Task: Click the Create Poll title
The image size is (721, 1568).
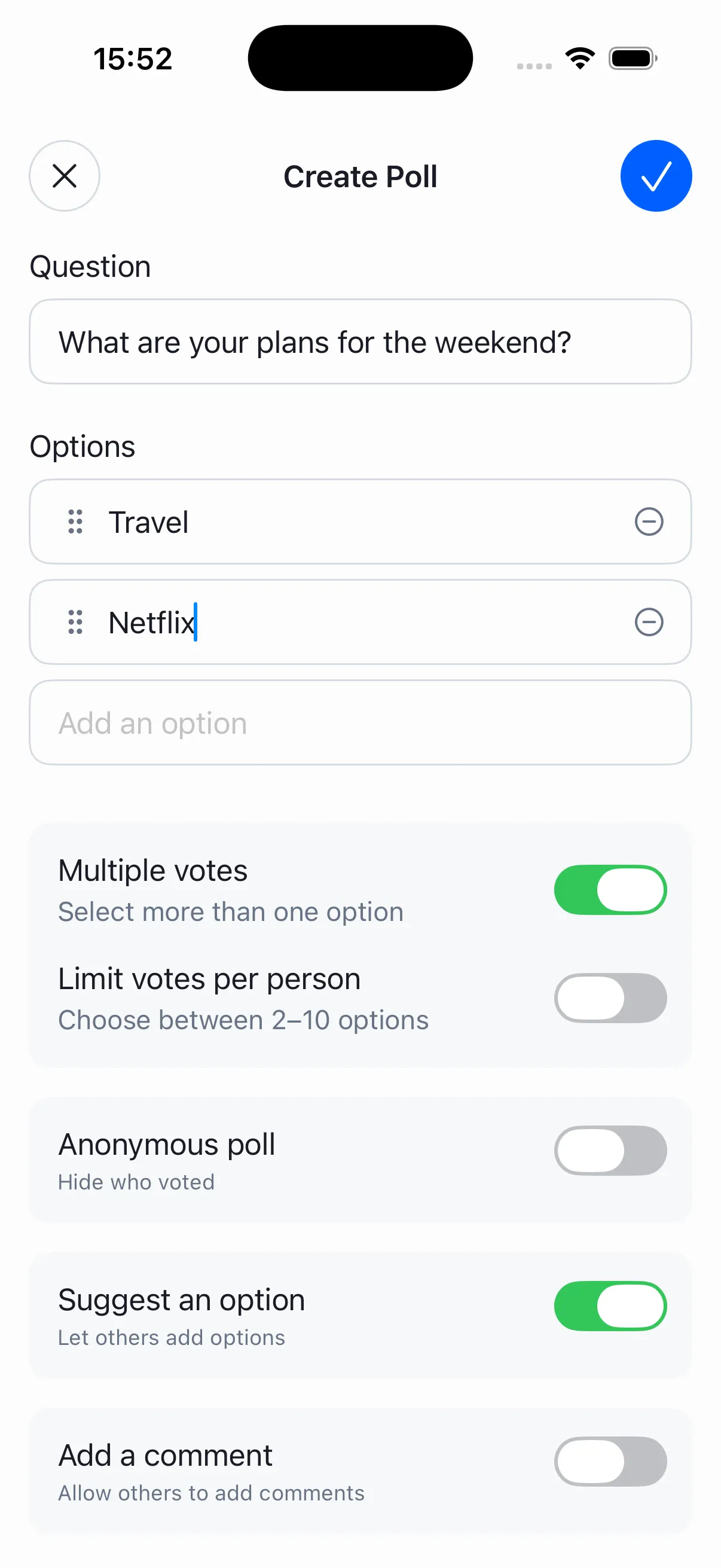Action: click(x=360, y=176)
